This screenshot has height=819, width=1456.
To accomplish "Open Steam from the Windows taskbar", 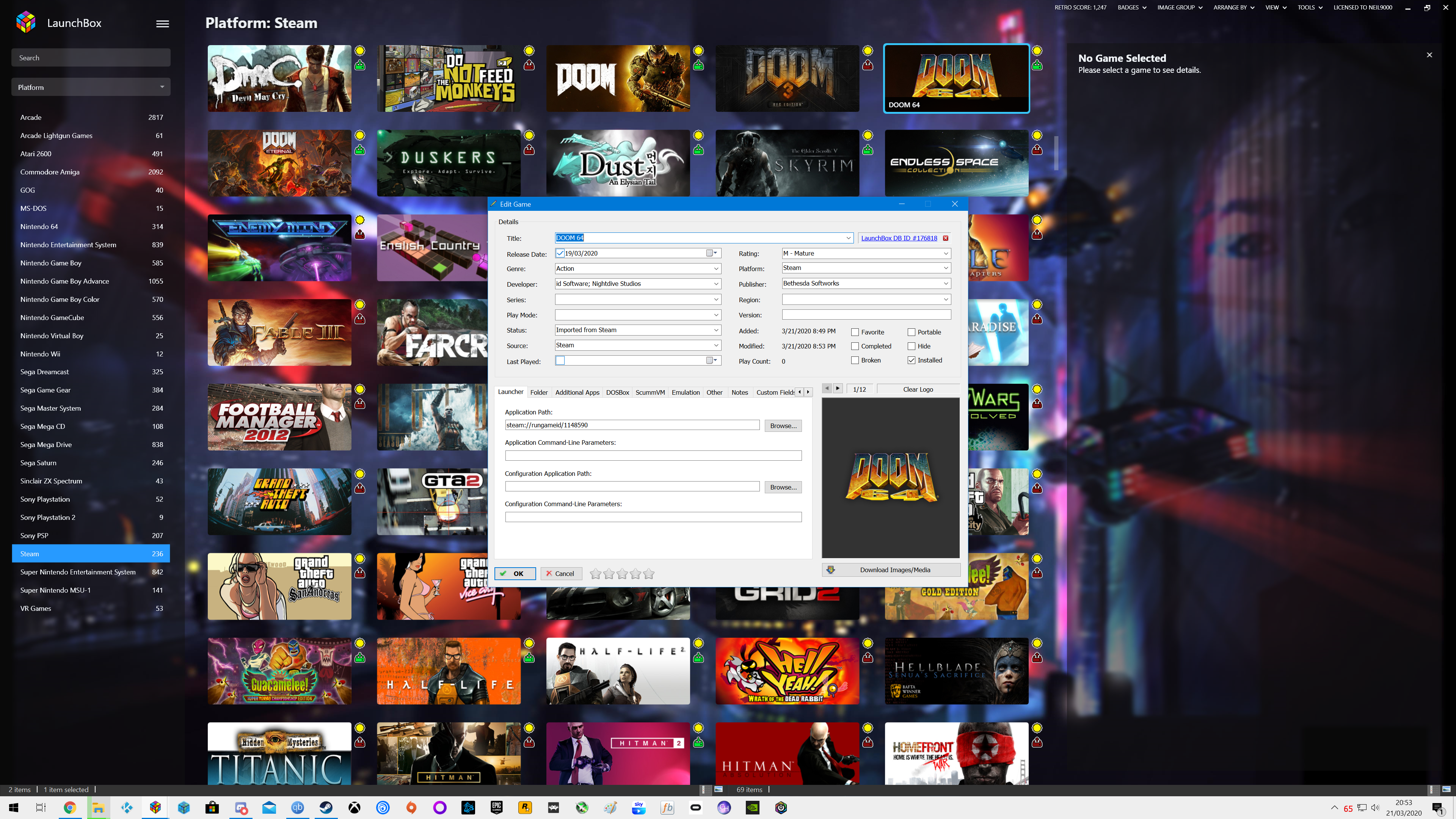I will [326, 807].
